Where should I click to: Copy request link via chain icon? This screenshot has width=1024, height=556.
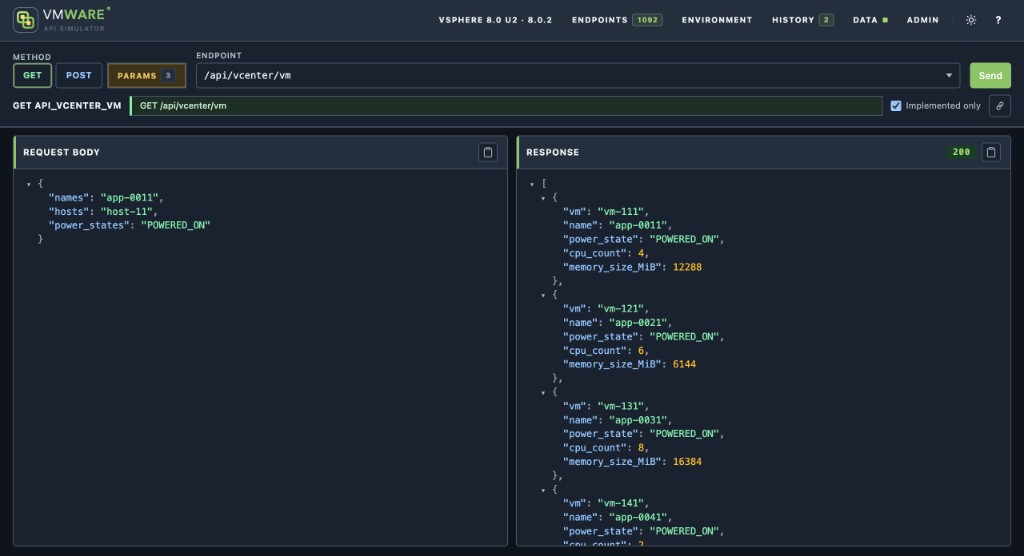coord(1000,106)
